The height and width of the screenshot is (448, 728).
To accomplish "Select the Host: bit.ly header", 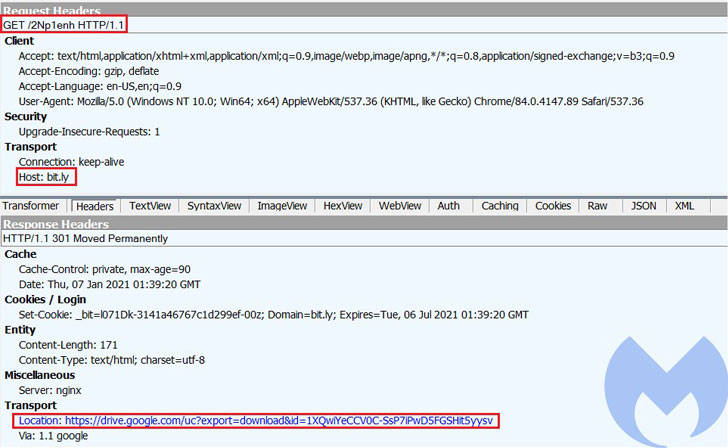I will [x=46, y=177].
